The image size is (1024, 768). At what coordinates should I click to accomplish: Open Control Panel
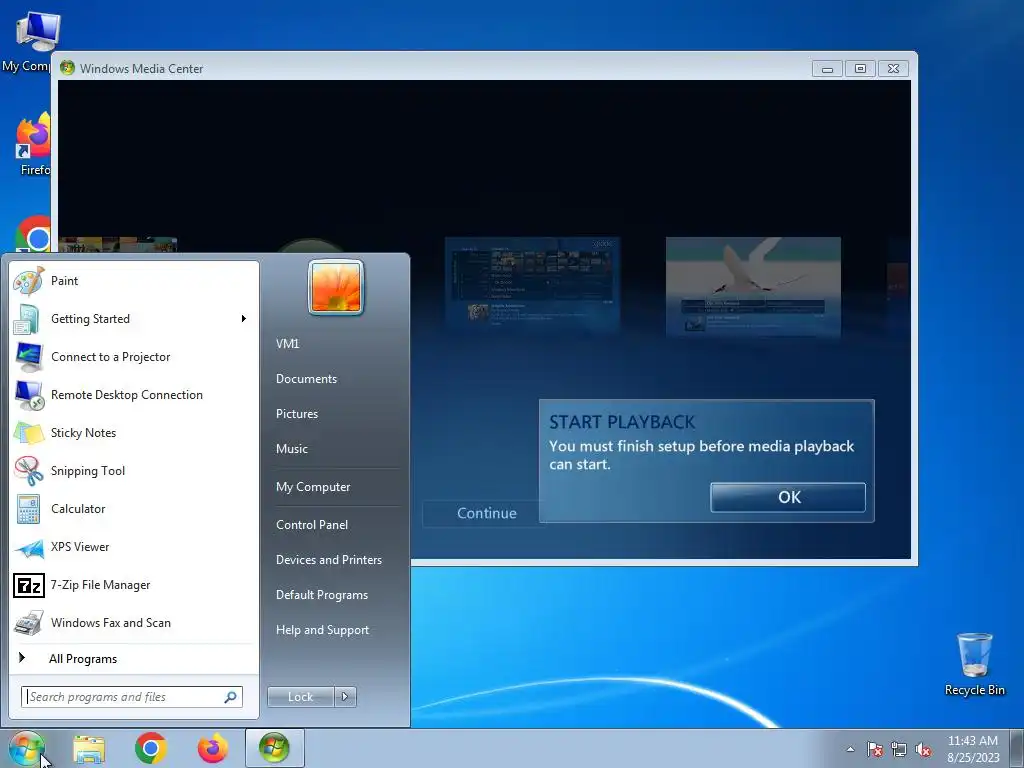tap(336, 524)
